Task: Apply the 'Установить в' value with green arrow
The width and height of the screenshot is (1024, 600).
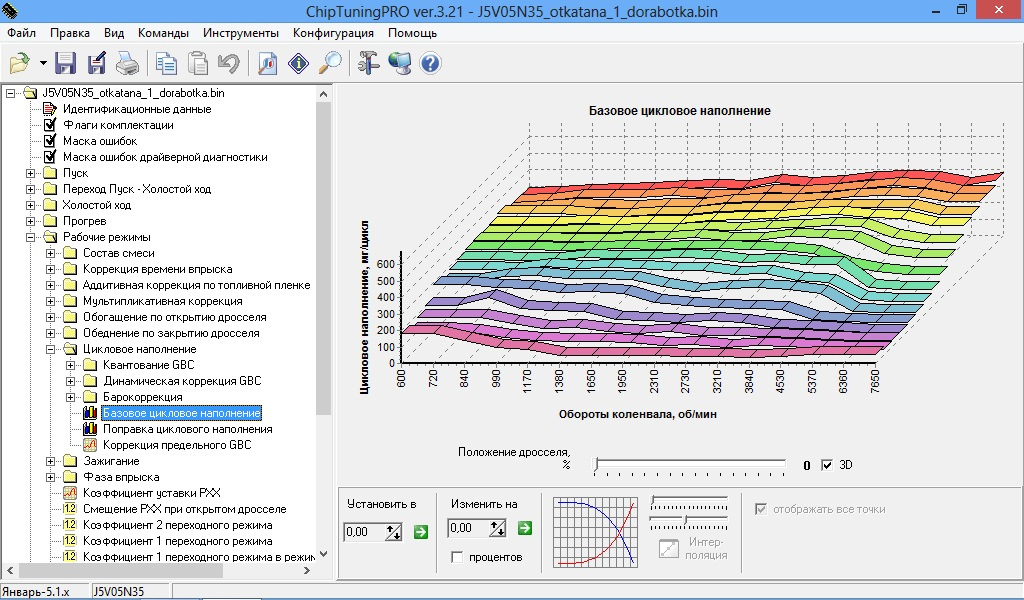Action: [x=420, y=530]
